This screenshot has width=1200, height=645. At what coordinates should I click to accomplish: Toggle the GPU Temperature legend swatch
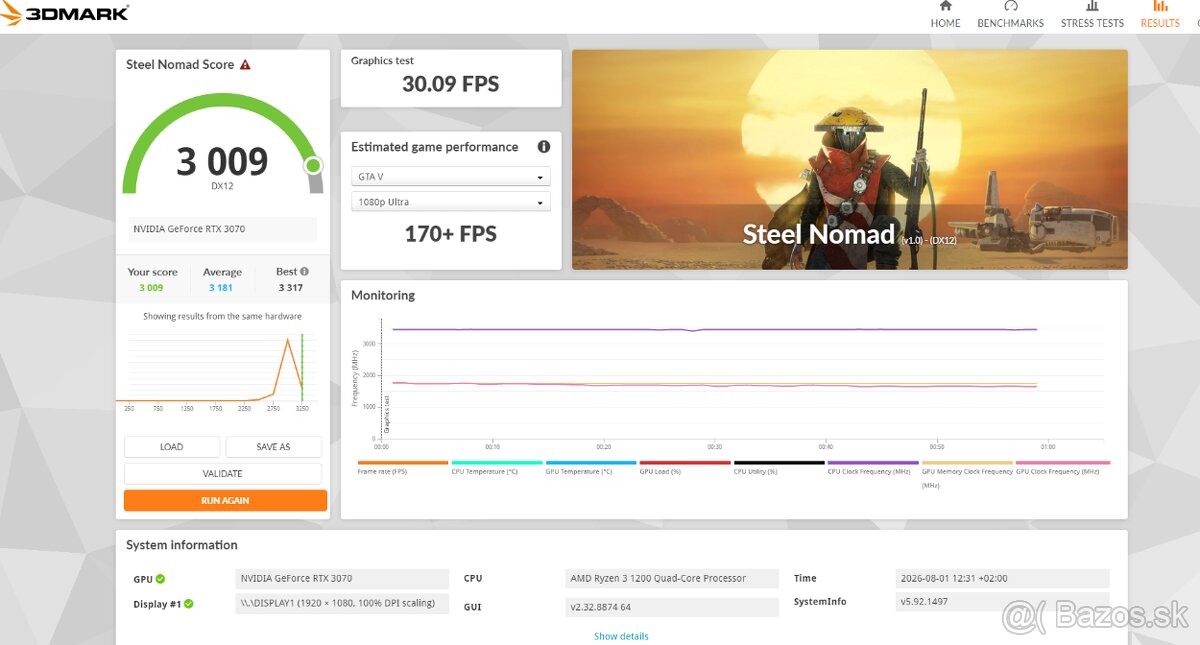(591, 463)
